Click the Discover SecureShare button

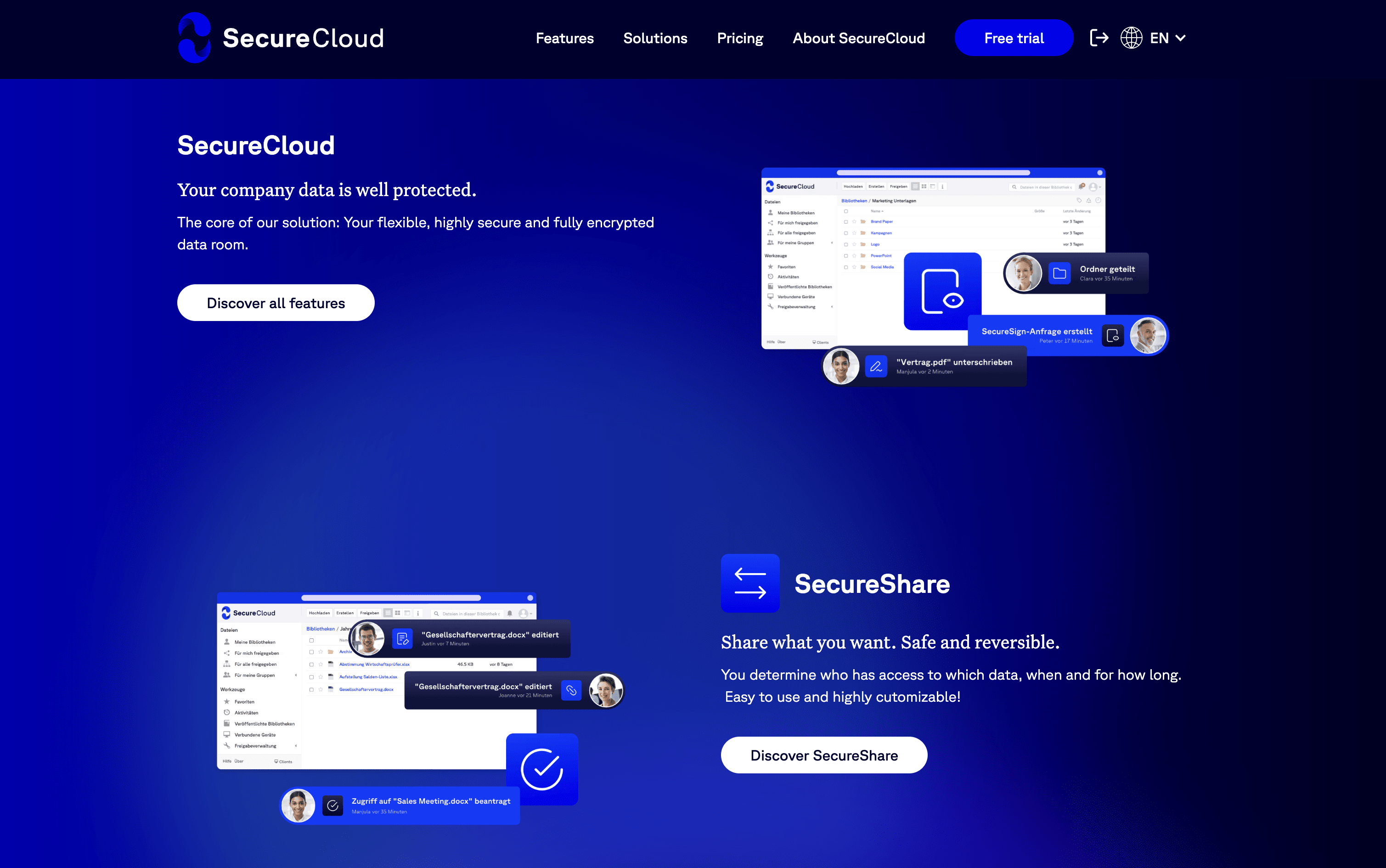(824, 755)
